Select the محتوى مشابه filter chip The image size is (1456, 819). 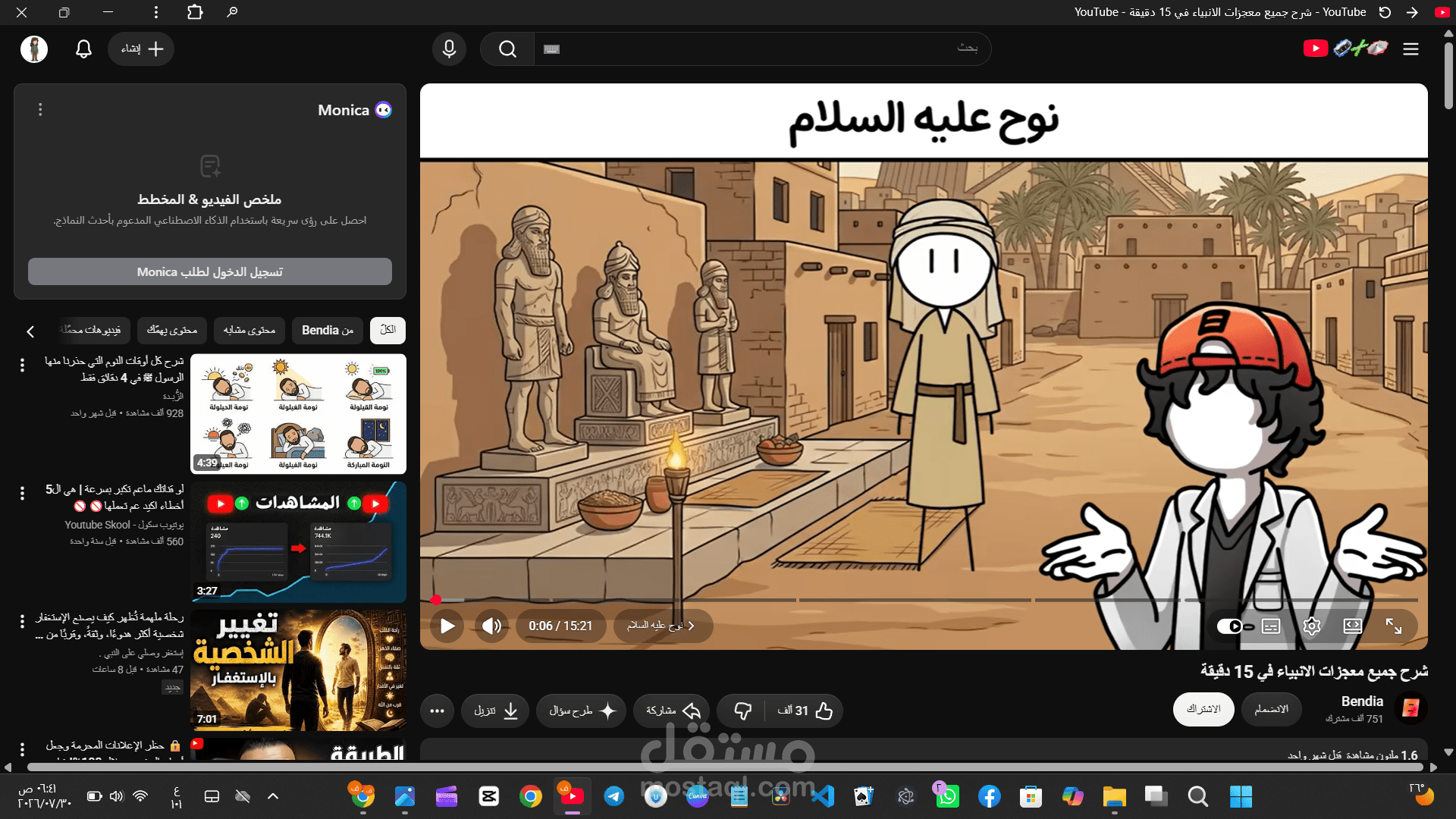tap(249, 330)
